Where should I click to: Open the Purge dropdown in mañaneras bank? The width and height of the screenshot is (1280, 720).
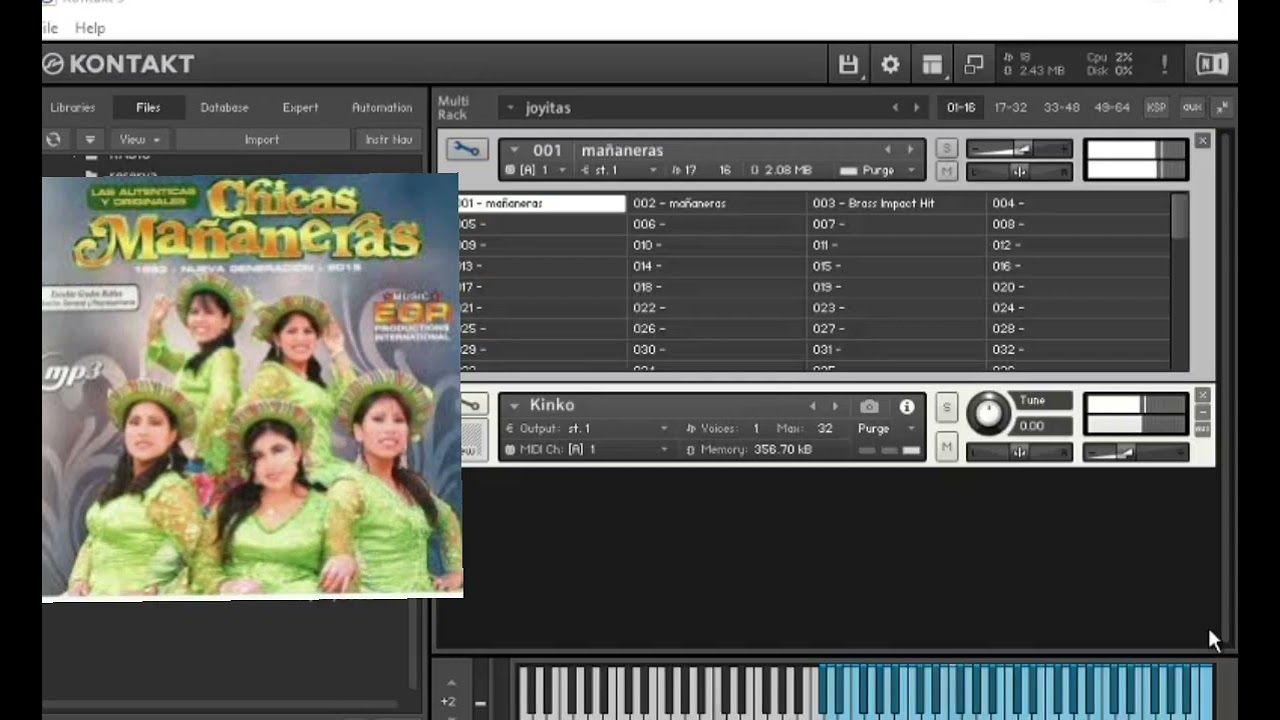[x=912, y=171]
